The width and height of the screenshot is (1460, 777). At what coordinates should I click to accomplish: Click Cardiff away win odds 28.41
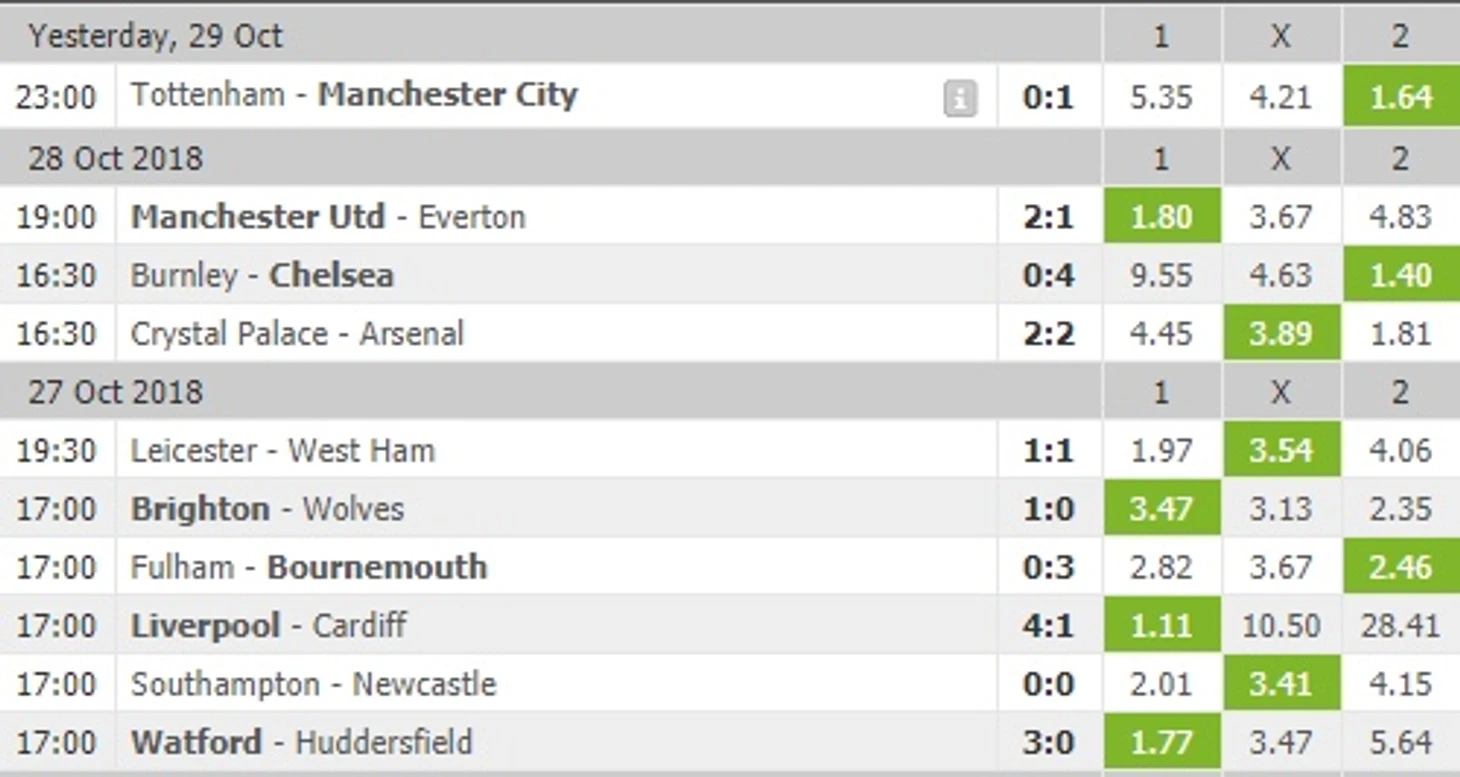click(x=1400, y=626)
